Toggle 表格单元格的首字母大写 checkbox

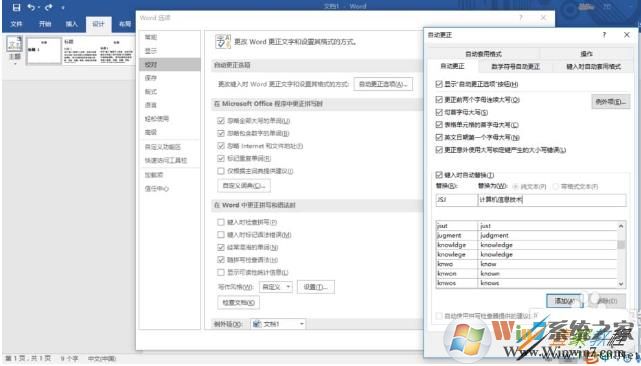click(x=439, y=125)
